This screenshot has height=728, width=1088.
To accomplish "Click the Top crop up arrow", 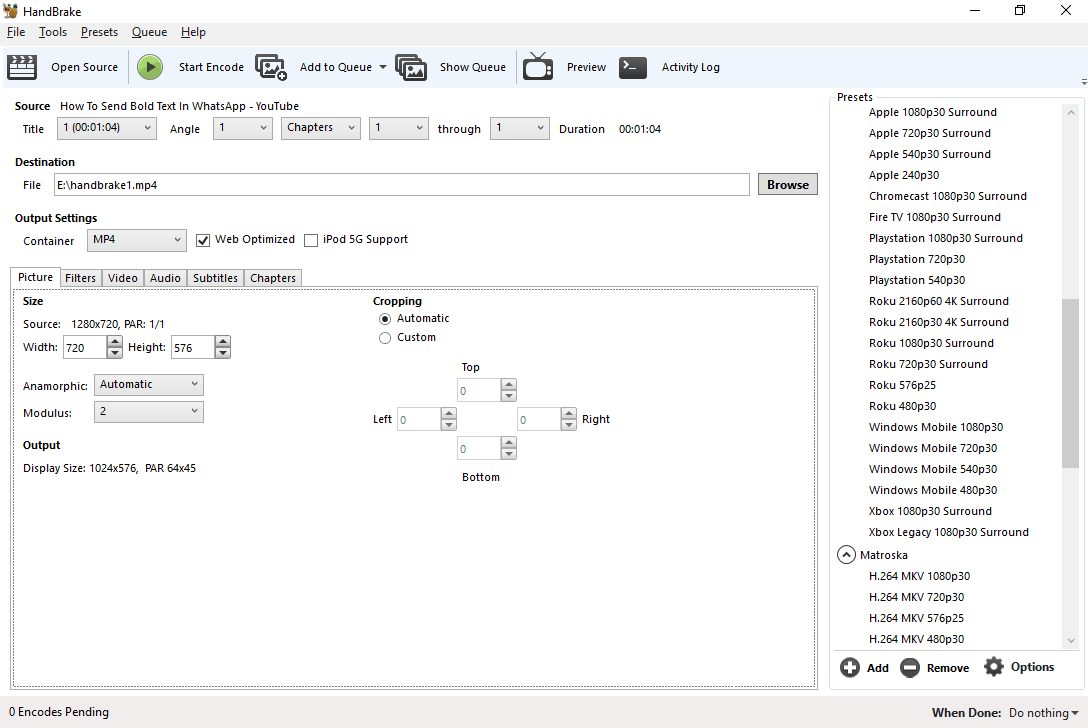I will tap(509, 384).
